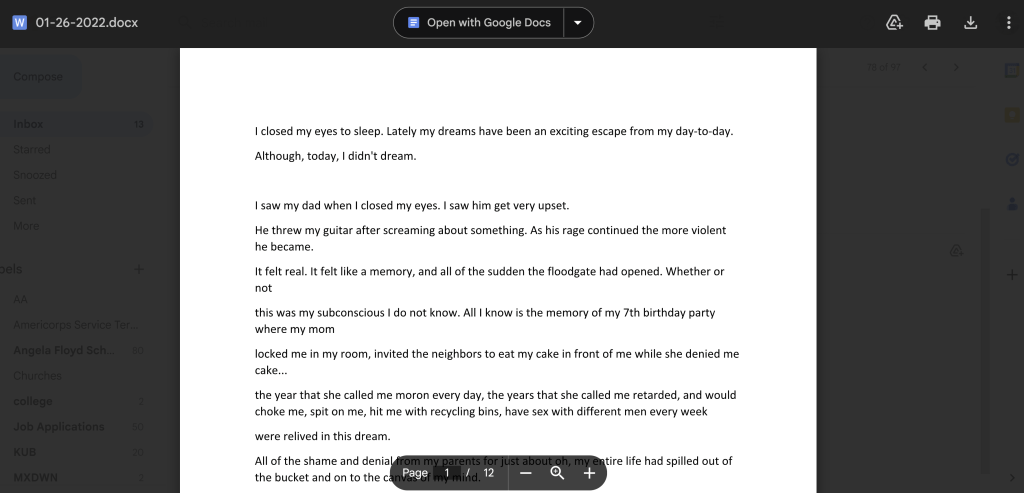Download the docx file
Image resolution: width=1024 pixels, height=493 pixels.
tap(970, 23)
